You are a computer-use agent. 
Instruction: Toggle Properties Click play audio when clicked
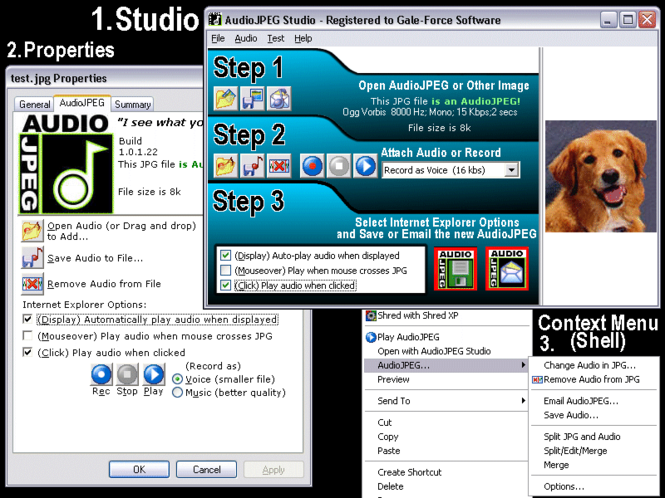(x=28, y=353)
